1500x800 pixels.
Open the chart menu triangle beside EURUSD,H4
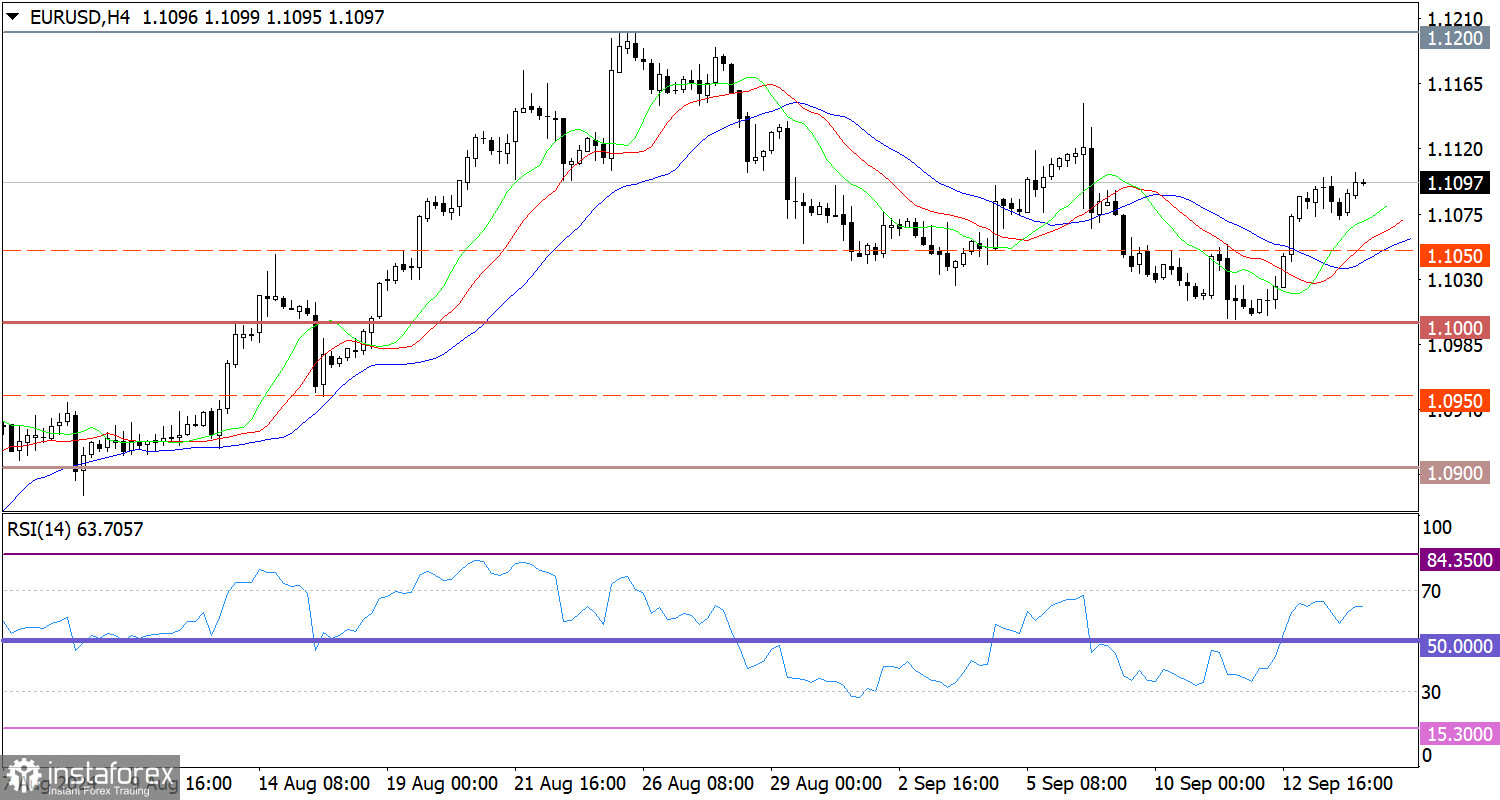(12, 17)
